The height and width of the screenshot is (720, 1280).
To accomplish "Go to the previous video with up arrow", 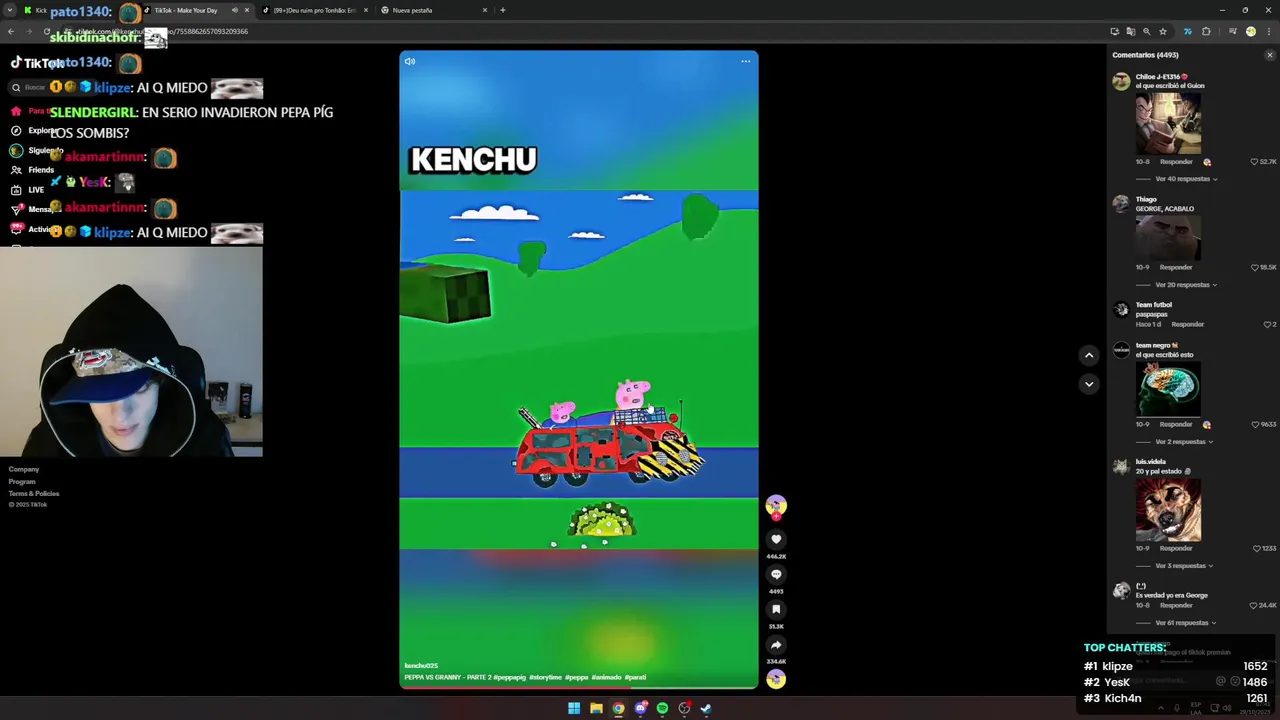I will pyautogui.click(x=1089, y=355).
